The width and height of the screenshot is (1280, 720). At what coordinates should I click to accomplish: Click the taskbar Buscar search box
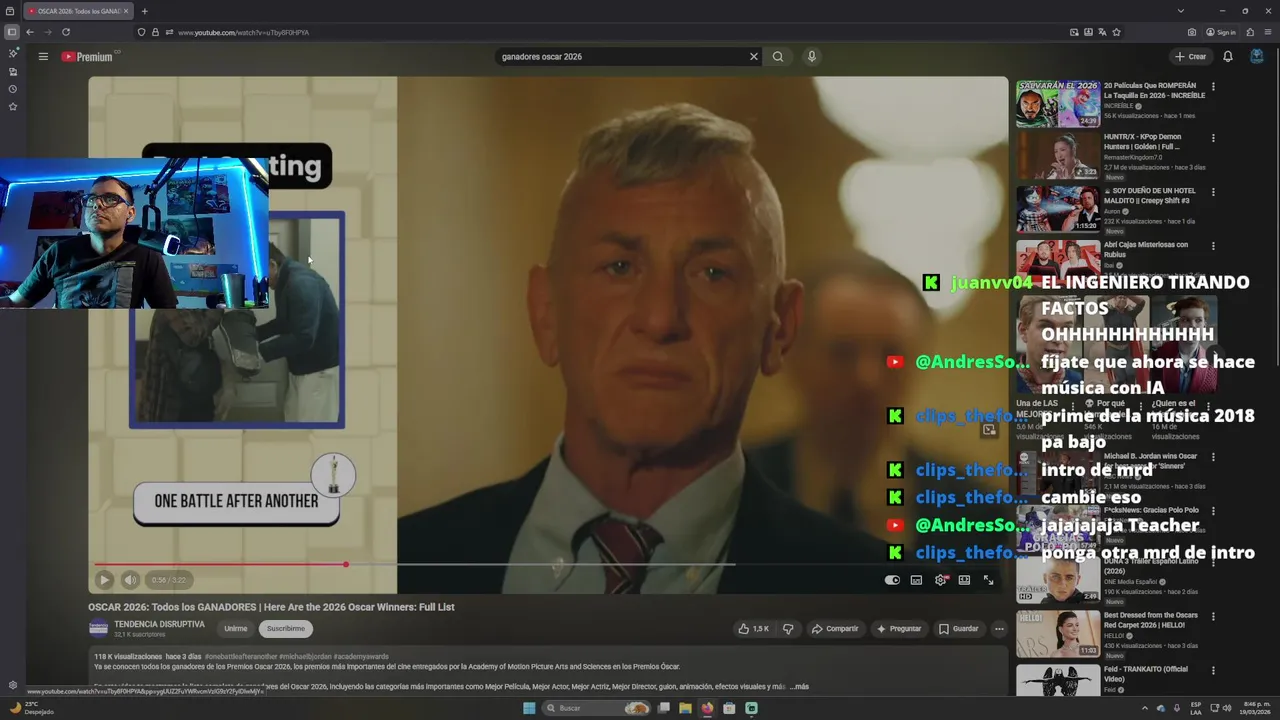(x=596, y=708)
